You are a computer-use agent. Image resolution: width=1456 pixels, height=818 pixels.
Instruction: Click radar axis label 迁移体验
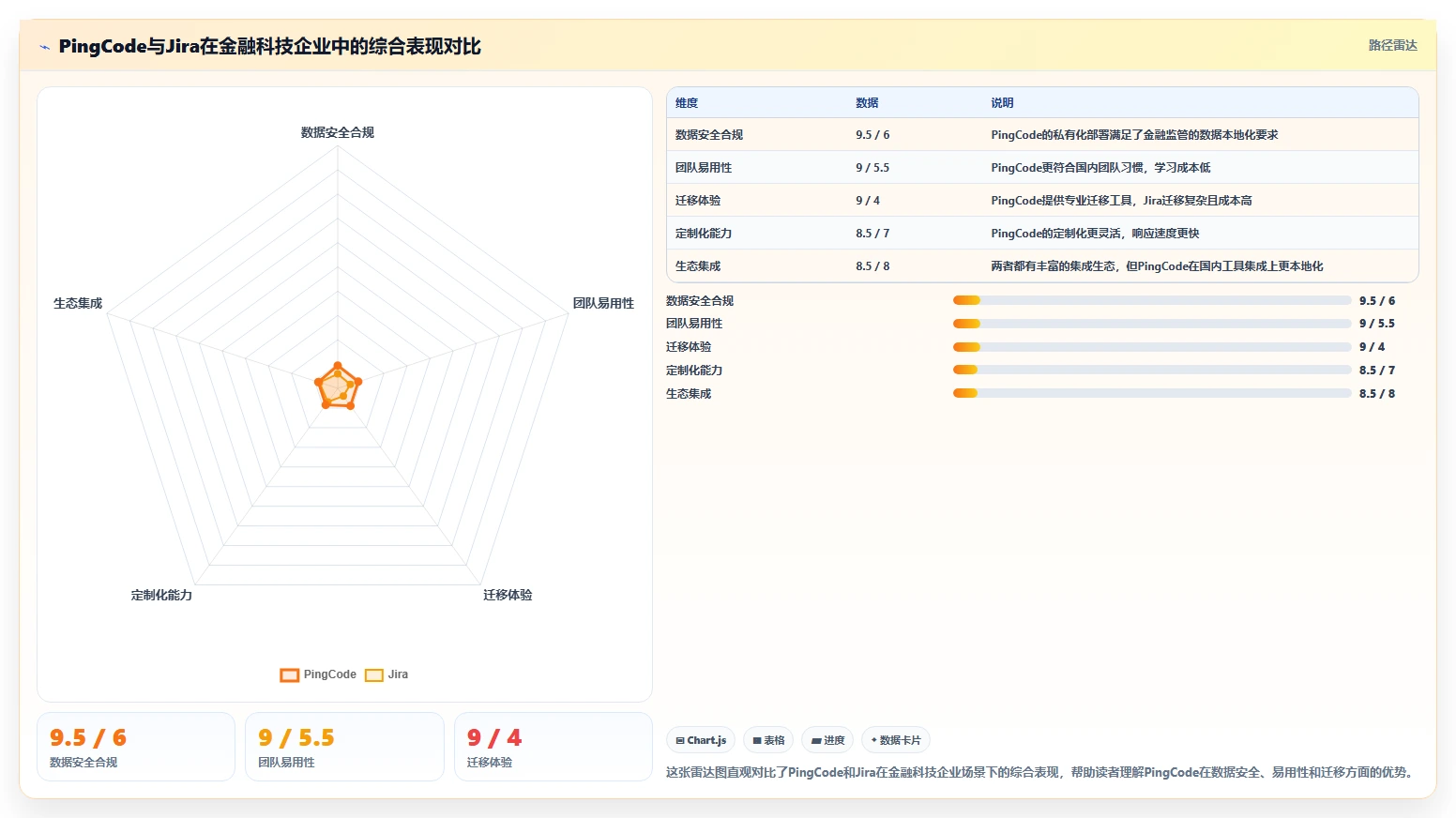[508, 595]
